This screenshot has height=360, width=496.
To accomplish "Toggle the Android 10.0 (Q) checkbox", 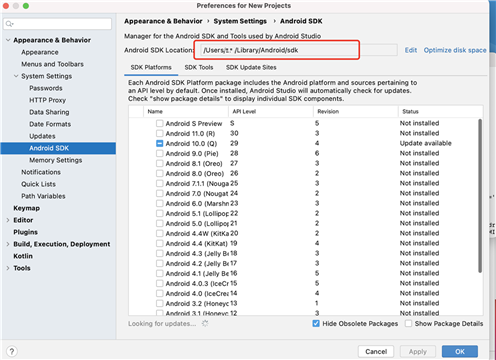I will (x=160, y=143).
